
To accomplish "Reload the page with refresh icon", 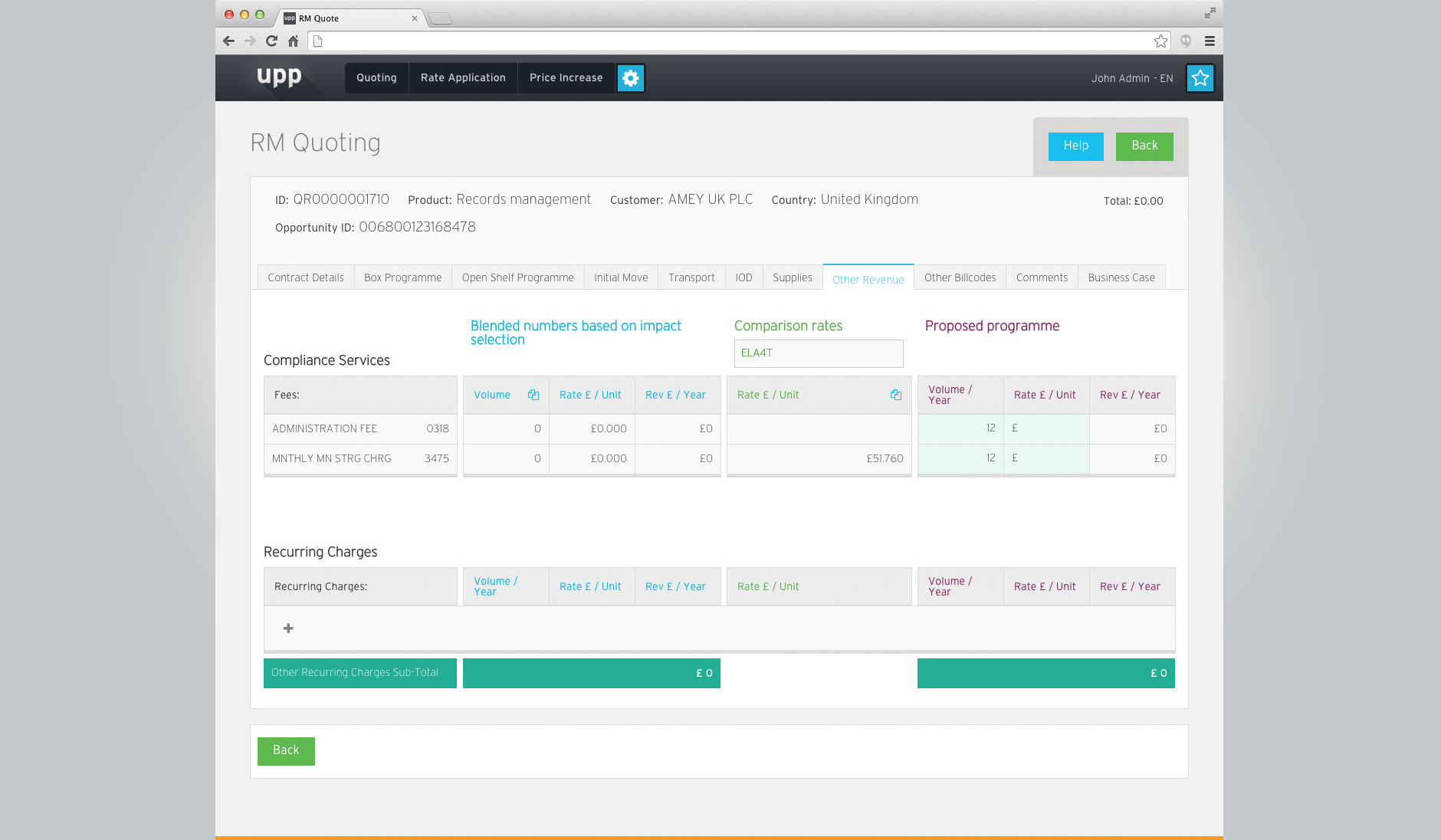I will point(271,41).
